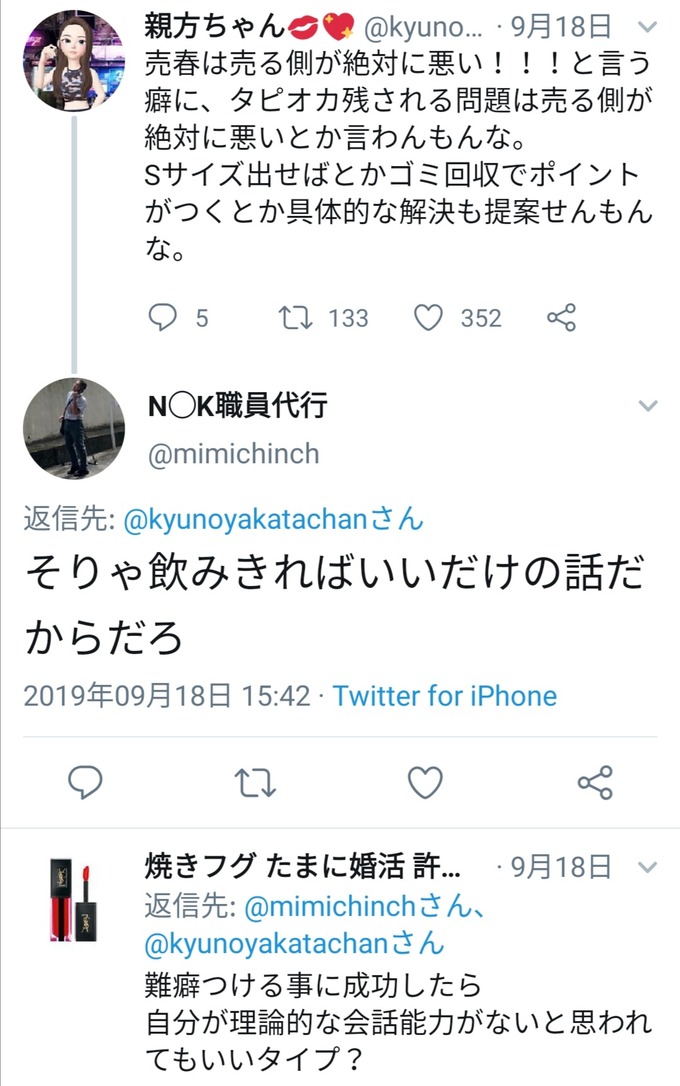Click the Twitter for iPhone link
Screen dimensions: 680x1086
pyautogui.click(x=445, y=695)
